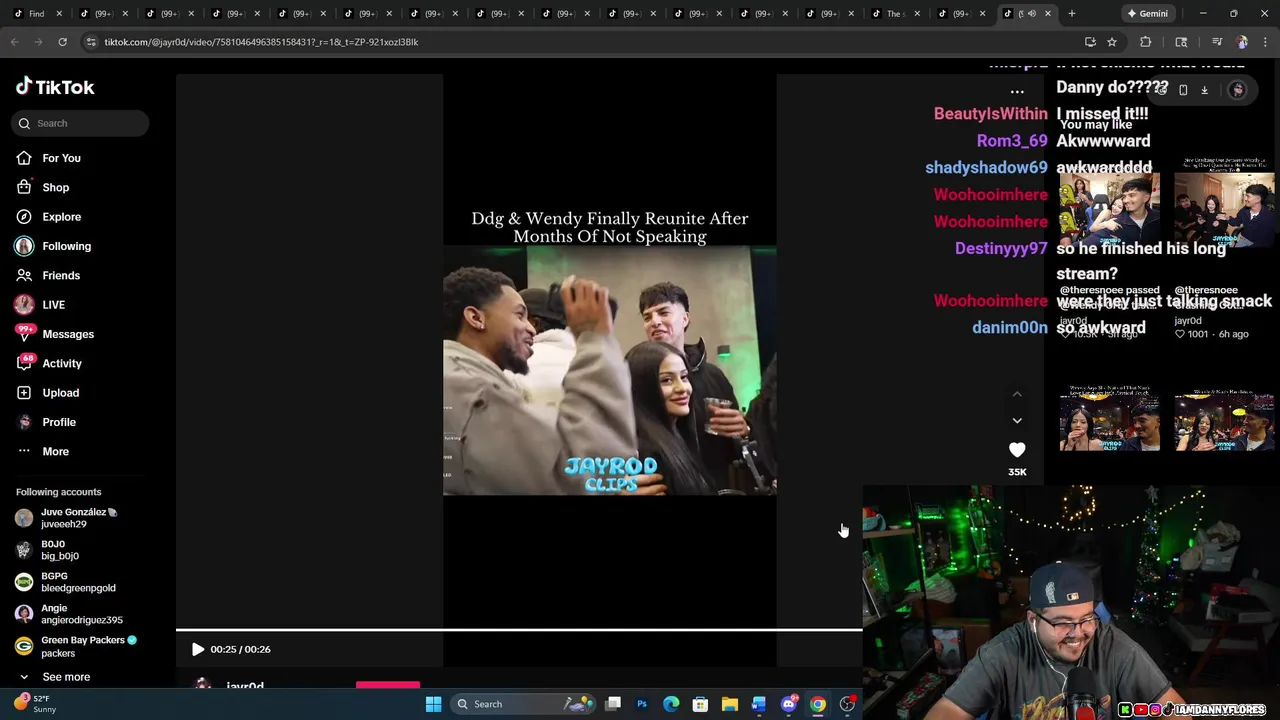This screenshot has width=1280, height=720.
Task: Play the paused video
Action: (x=198, y=649)
